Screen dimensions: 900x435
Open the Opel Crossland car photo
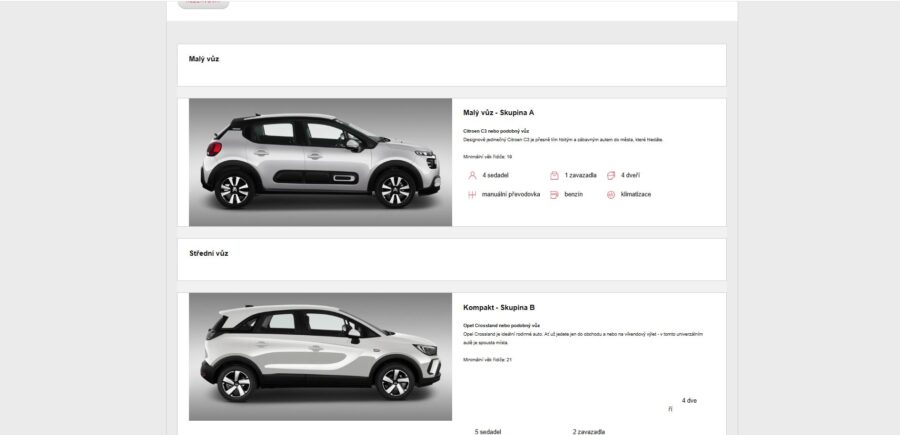pos(320,357)
